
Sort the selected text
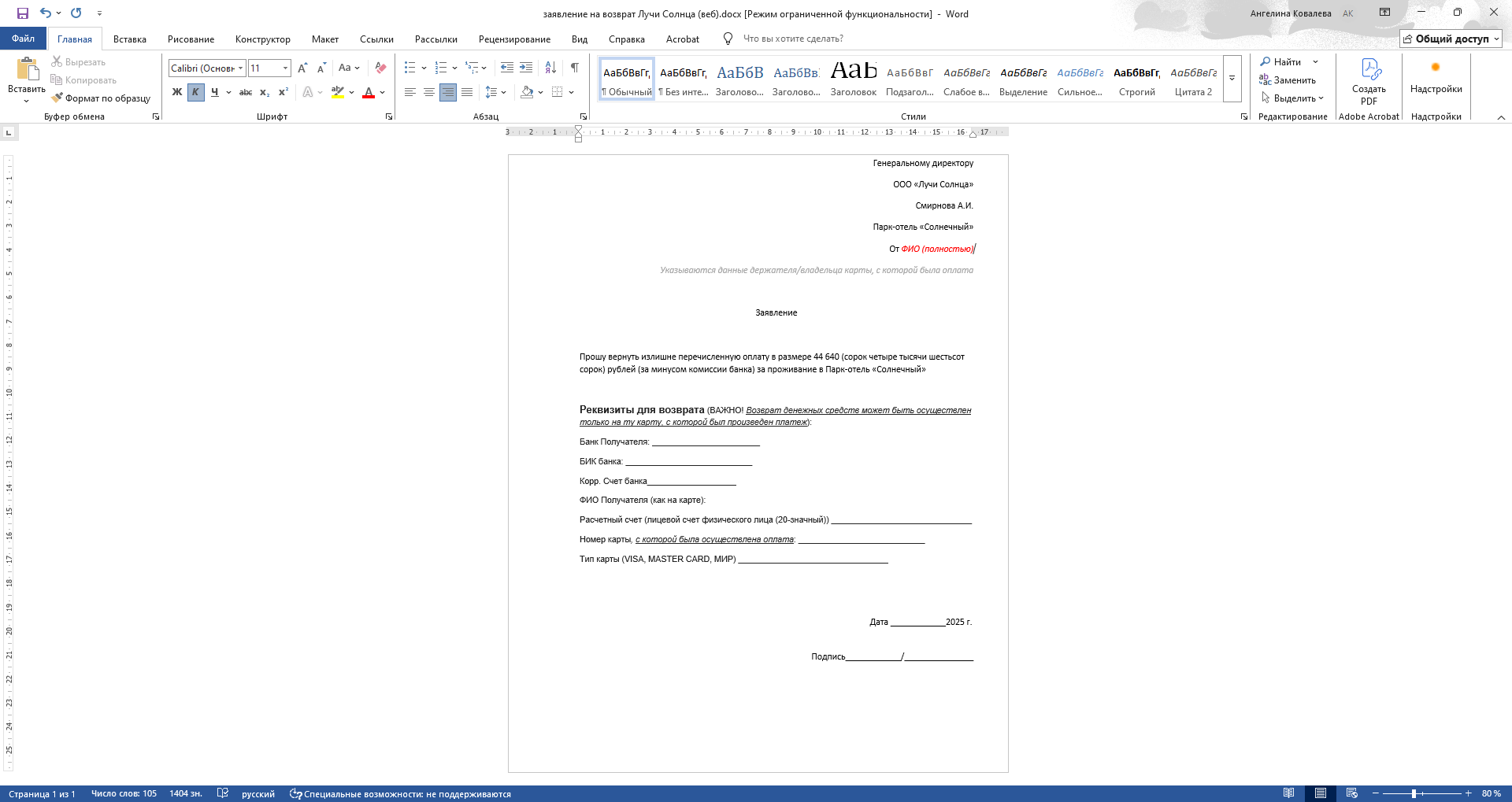(x=550, y=68)
